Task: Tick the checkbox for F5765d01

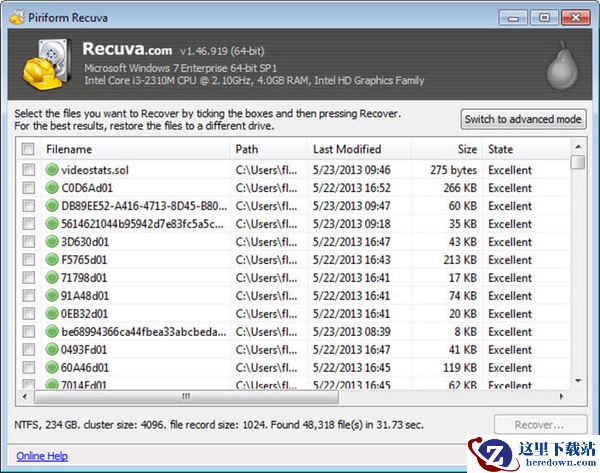Action: point(29,259)
